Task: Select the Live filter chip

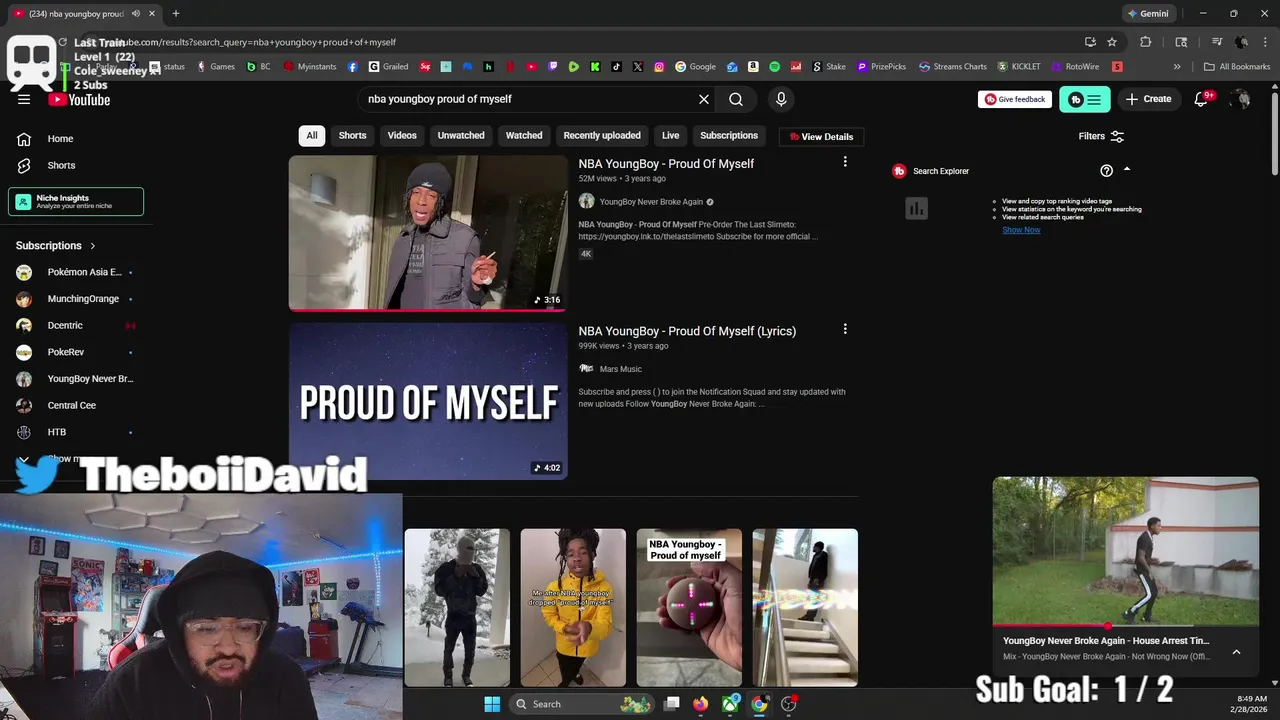Action: tap(670, 136)
